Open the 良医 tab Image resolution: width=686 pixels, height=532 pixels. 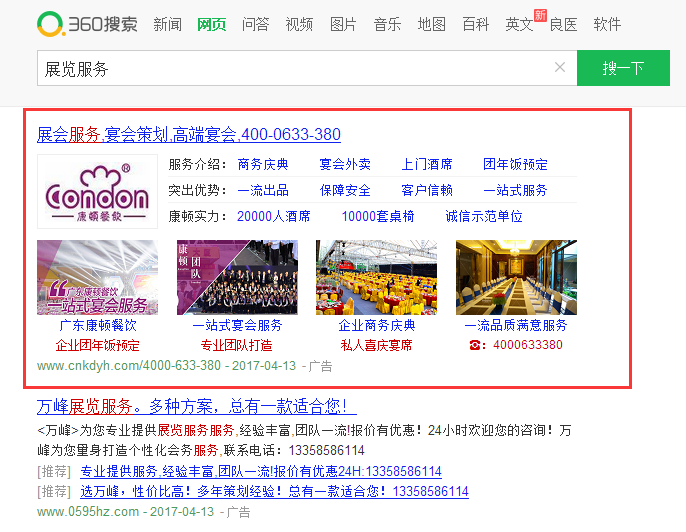click(563, 24)
